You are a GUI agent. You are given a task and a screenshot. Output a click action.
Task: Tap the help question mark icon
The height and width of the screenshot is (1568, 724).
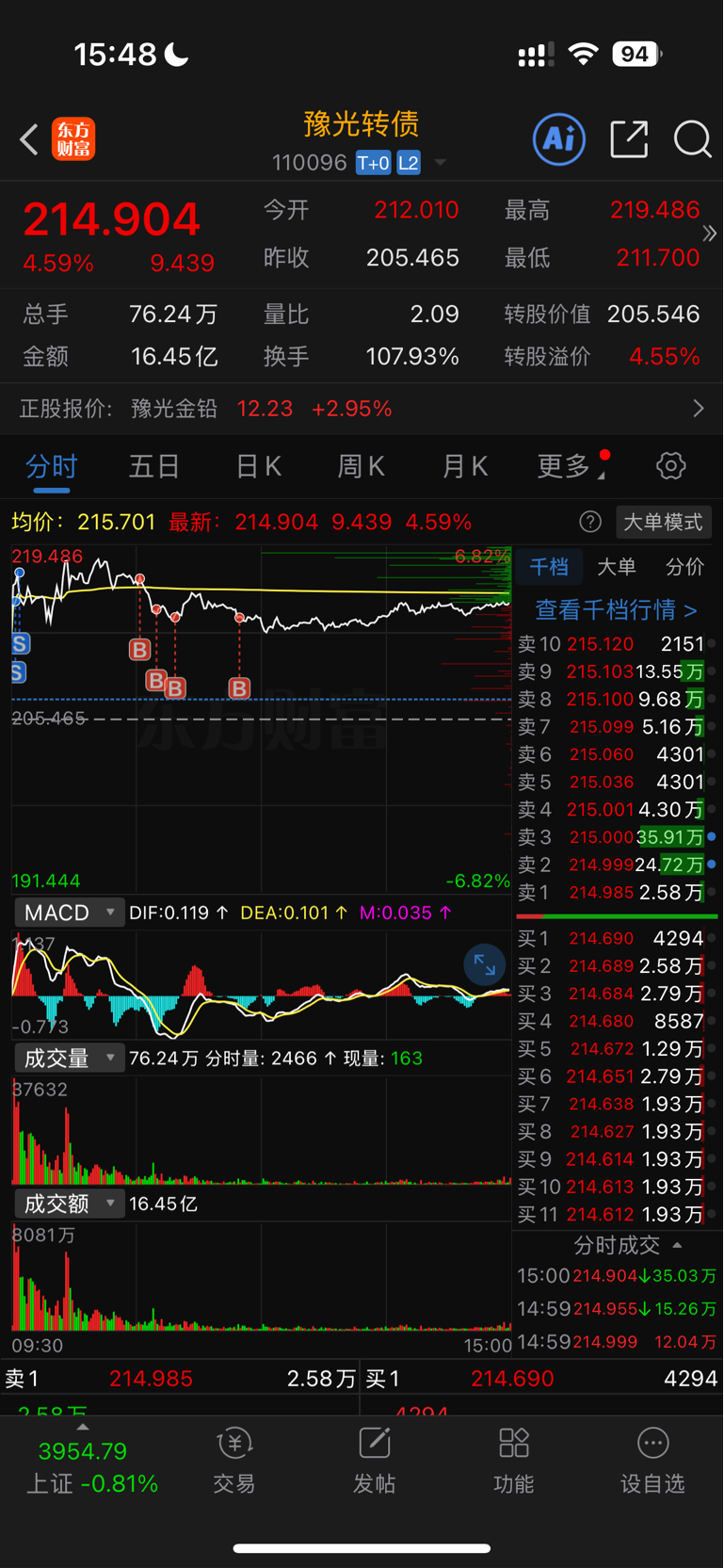(x=590, y=522)
